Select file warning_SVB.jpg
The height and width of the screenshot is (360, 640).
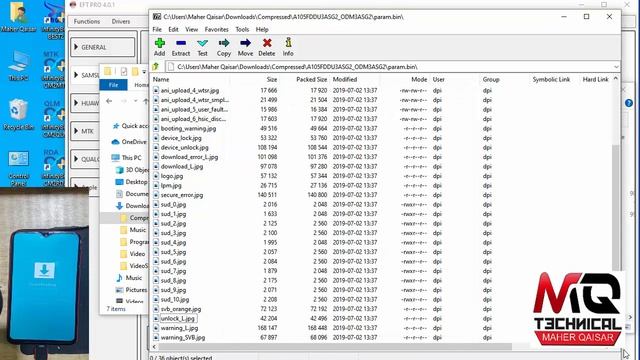click(183, 338)
